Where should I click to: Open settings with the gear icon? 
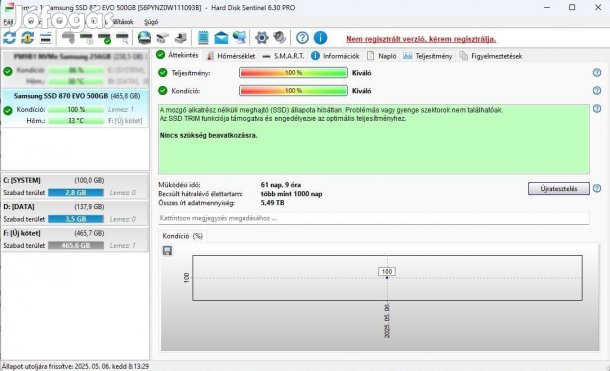(261, 38)
